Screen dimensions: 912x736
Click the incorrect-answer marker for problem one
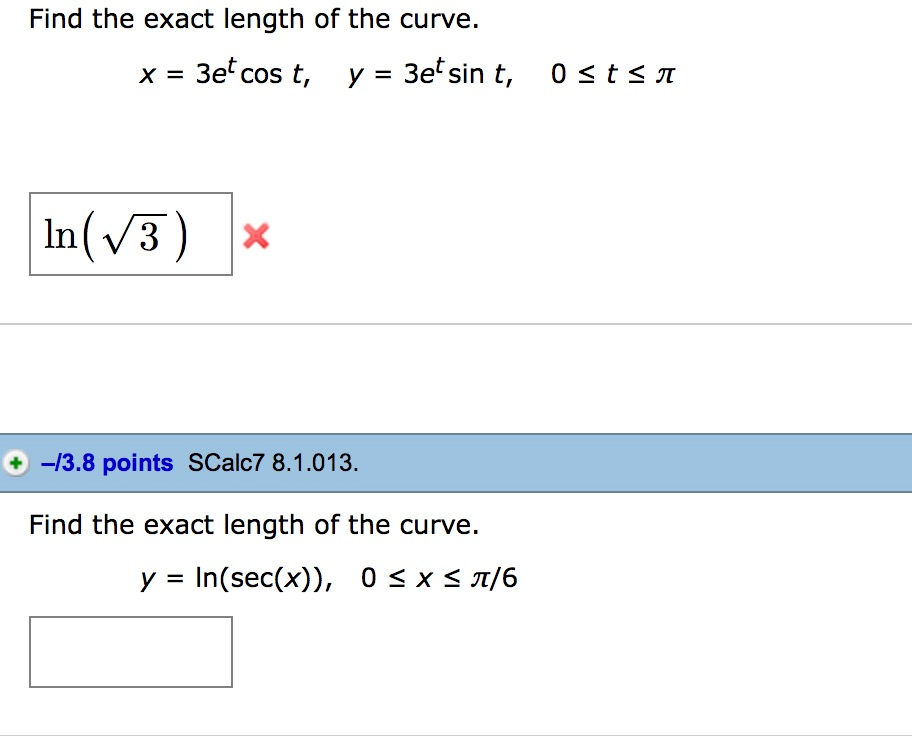[256, 236]
